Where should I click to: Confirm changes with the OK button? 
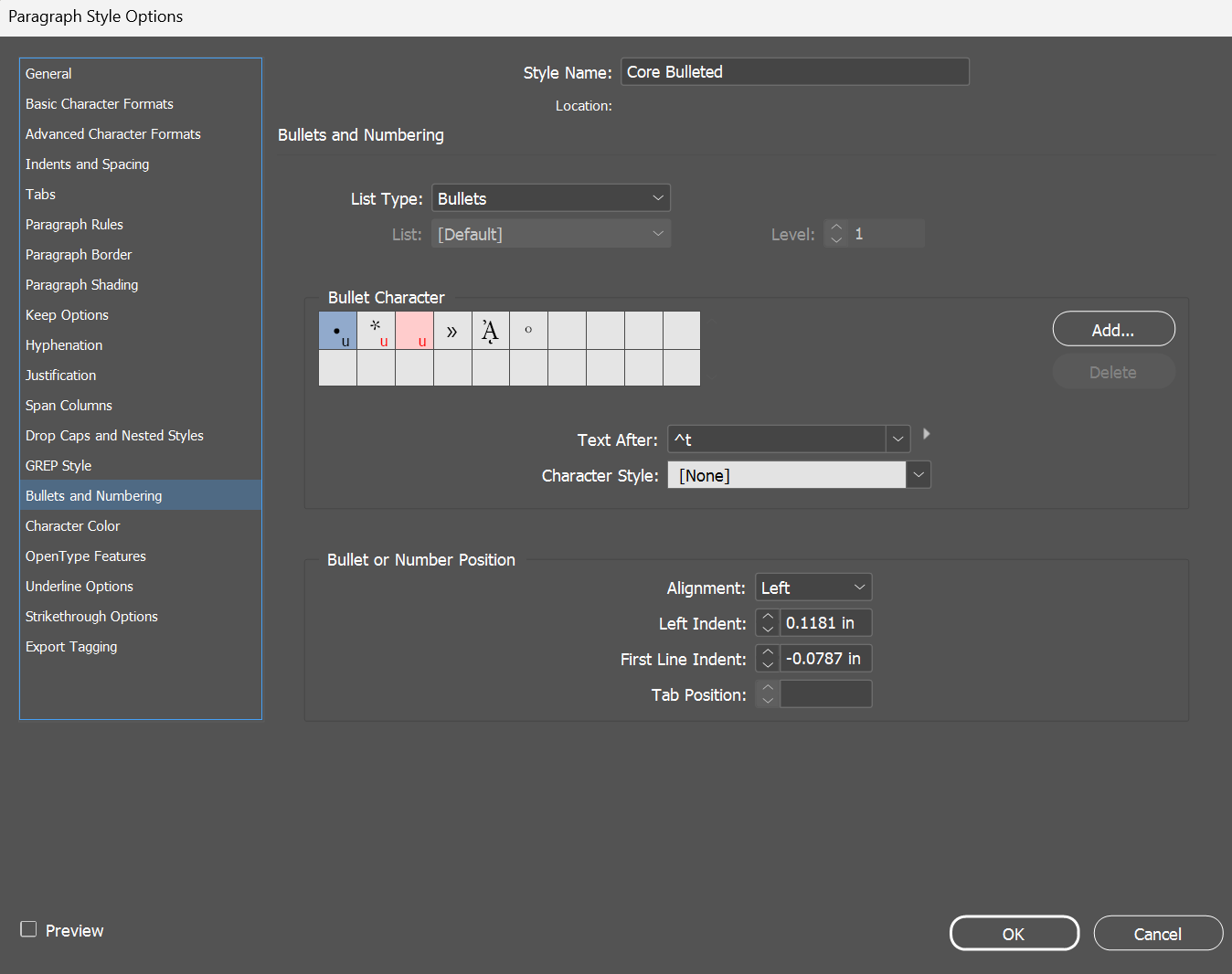(x=1014, y=933)
